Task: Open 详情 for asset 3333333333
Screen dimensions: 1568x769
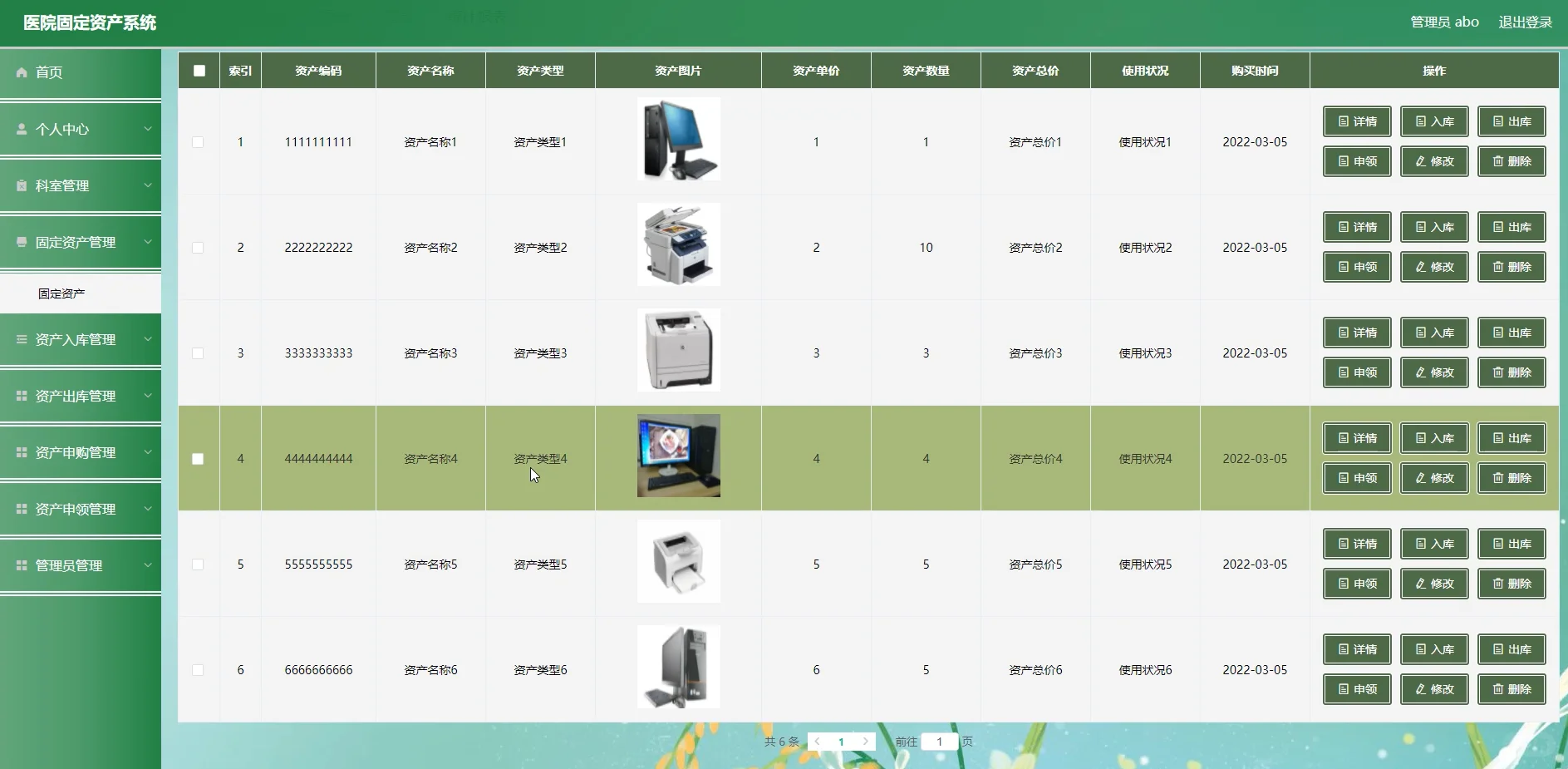Action: click(1357, 333)
